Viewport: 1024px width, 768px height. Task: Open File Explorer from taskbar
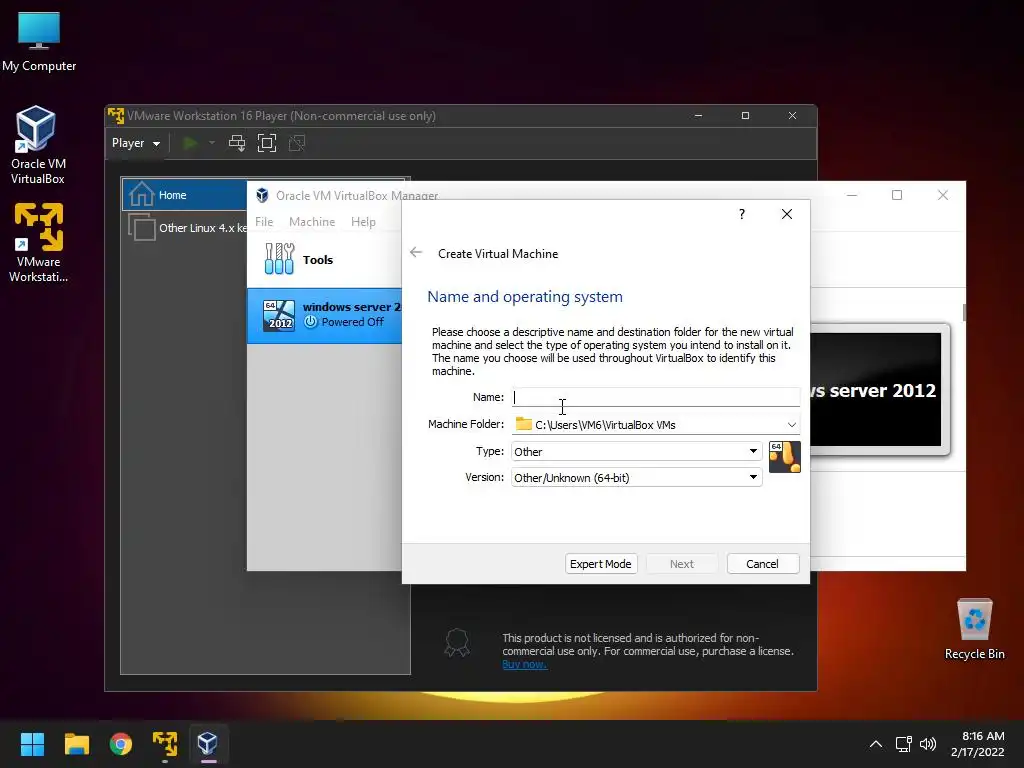coord(76,744)
